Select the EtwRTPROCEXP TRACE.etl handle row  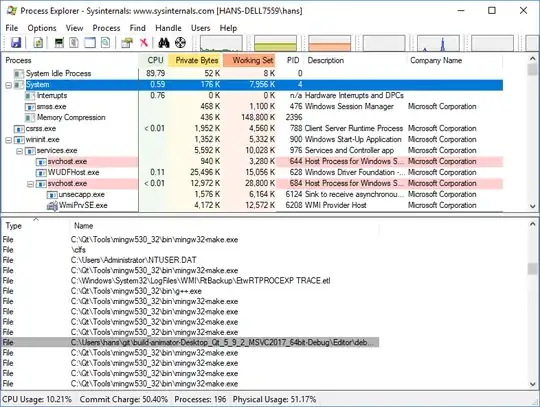pyautogui.click(x=190, y=281)
